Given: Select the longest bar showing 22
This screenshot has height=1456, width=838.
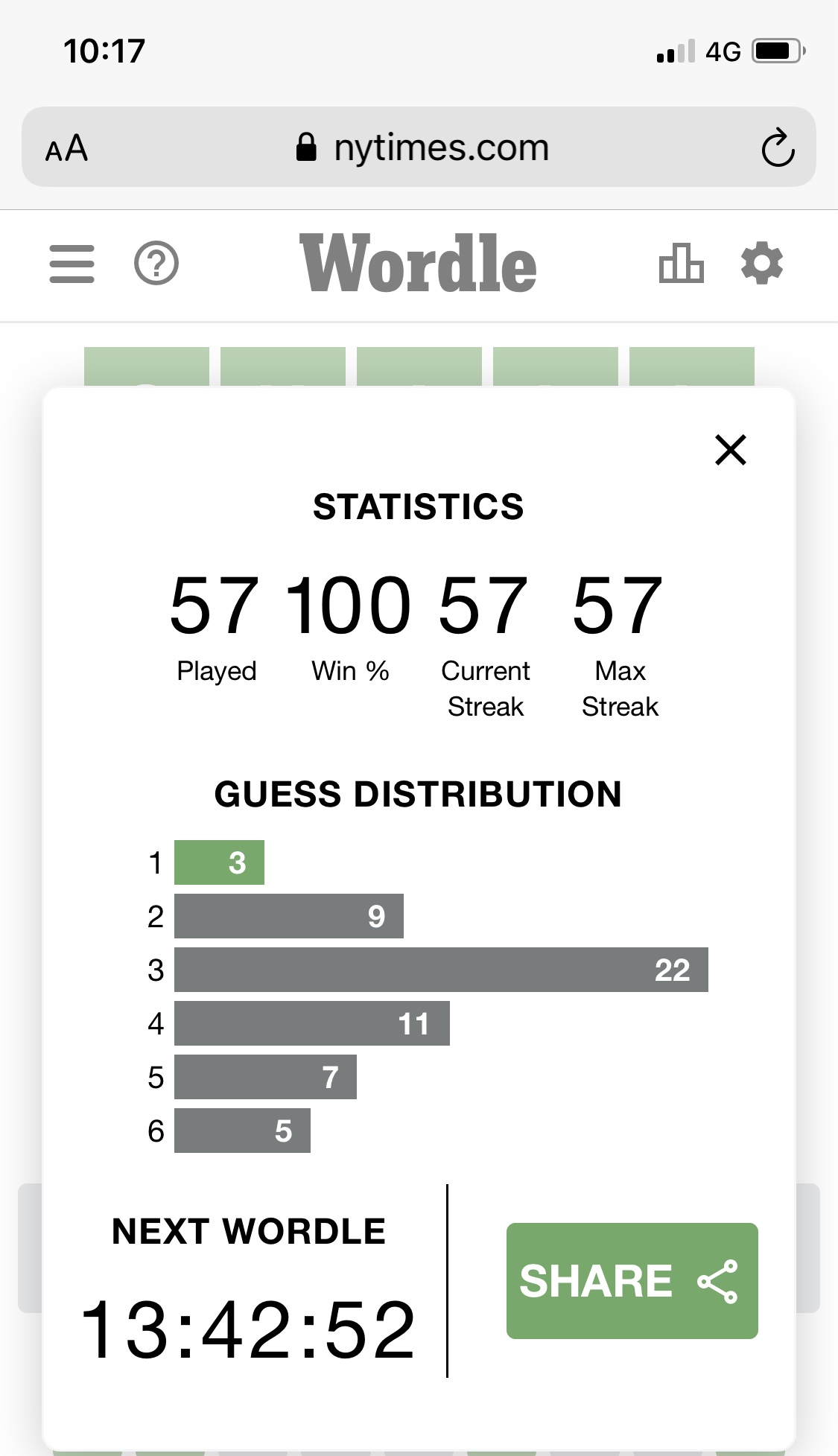Looking at the screenshot, I should point(441,970).
